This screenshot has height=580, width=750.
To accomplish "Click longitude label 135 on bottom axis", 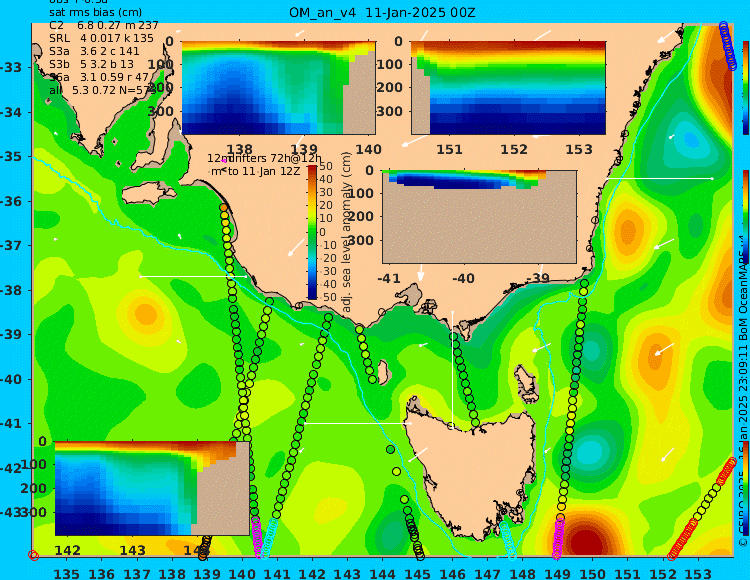I will click(x=66, y=573).
